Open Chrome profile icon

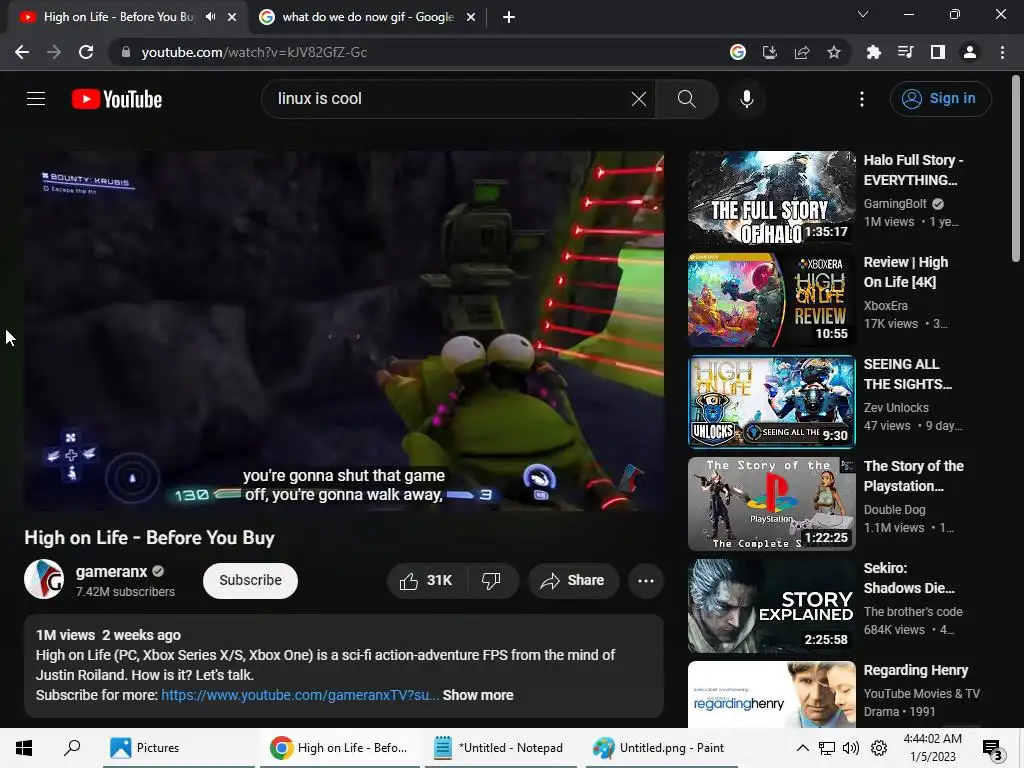[970, 52]
